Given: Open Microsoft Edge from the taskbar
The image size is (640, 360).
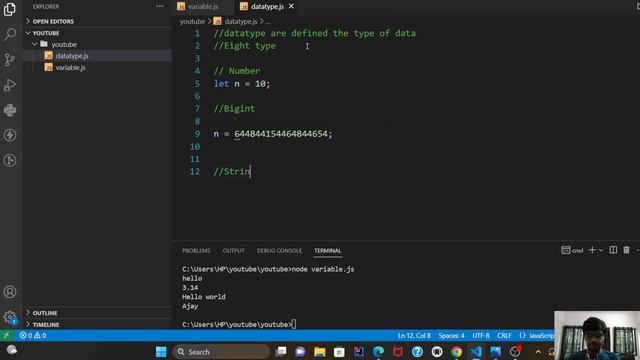Looking at the screenshot, I should [378, 352].
